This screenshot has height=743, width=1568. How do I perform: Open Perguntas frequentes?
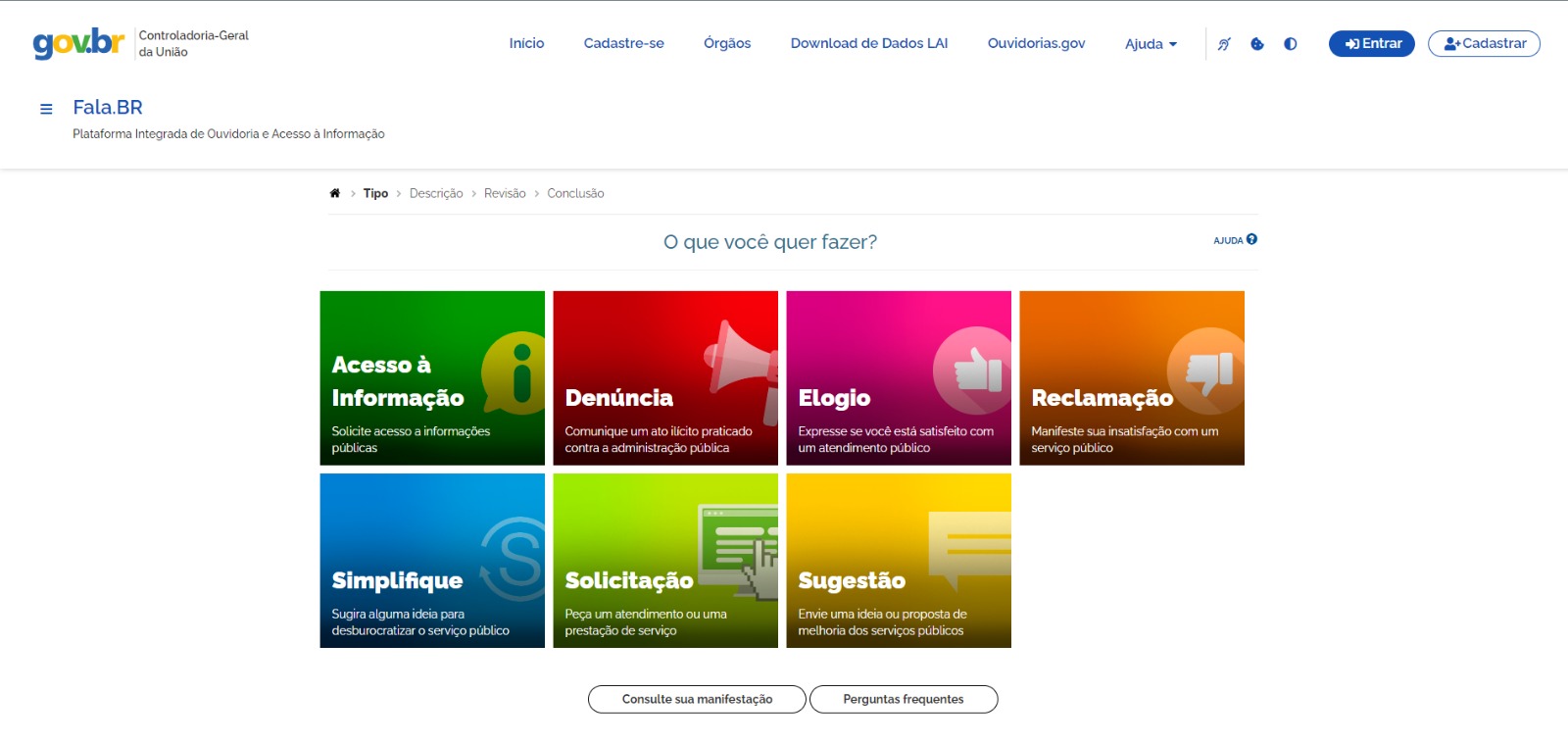tap(904, 700)
